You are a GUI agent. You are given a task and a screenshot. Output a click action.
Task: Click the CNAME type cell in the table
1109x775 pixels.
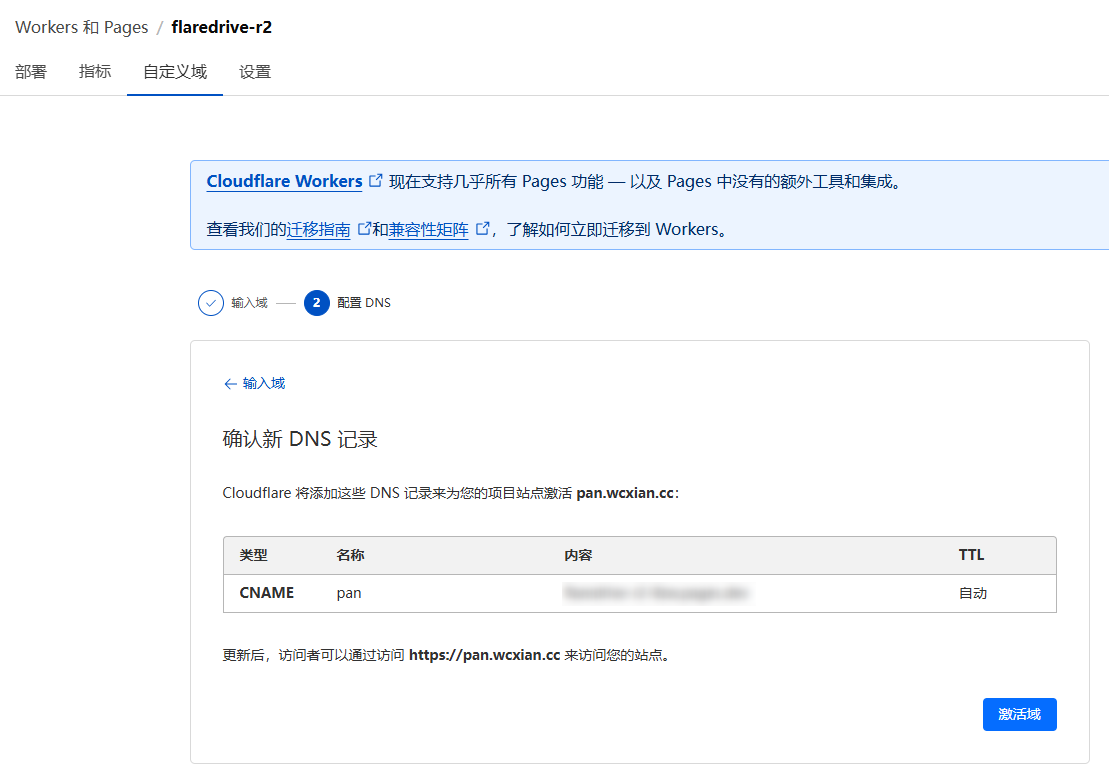(267, 593)
